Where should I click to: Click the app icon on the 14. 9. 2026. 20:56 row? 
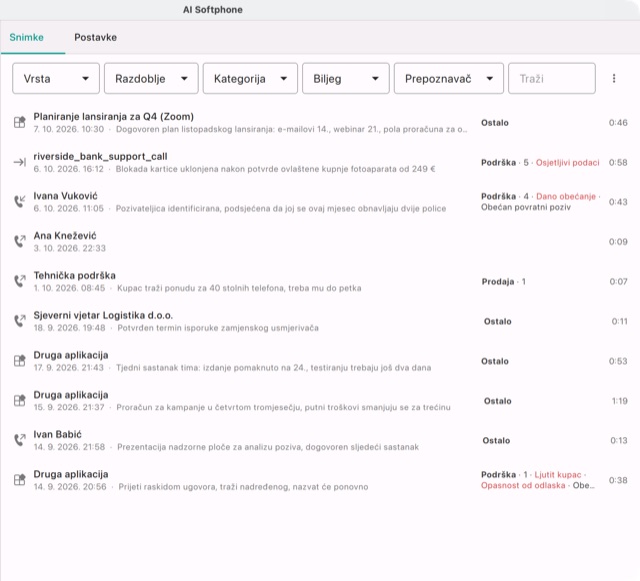(x=20, y=480)
